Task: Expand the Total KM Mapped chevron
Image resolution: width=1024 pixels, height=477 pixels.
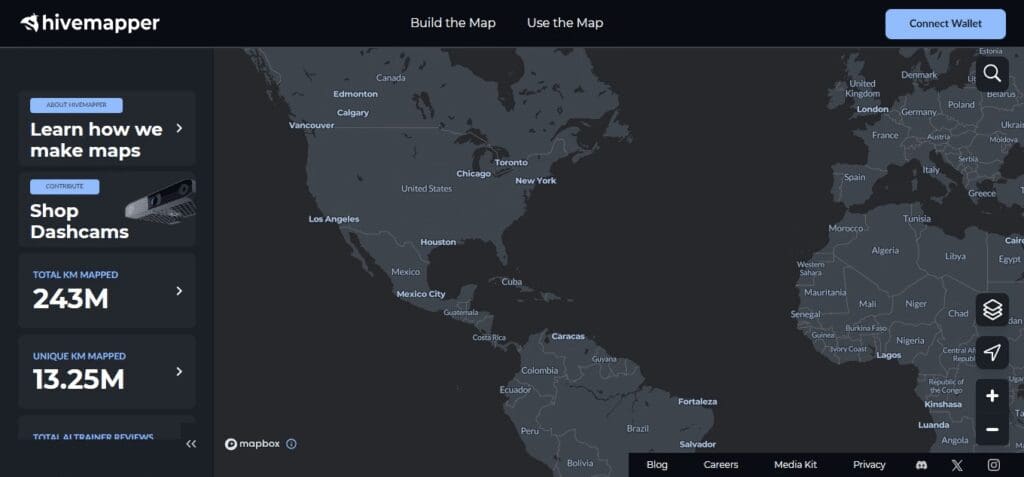Action: (x=179, y=291)
